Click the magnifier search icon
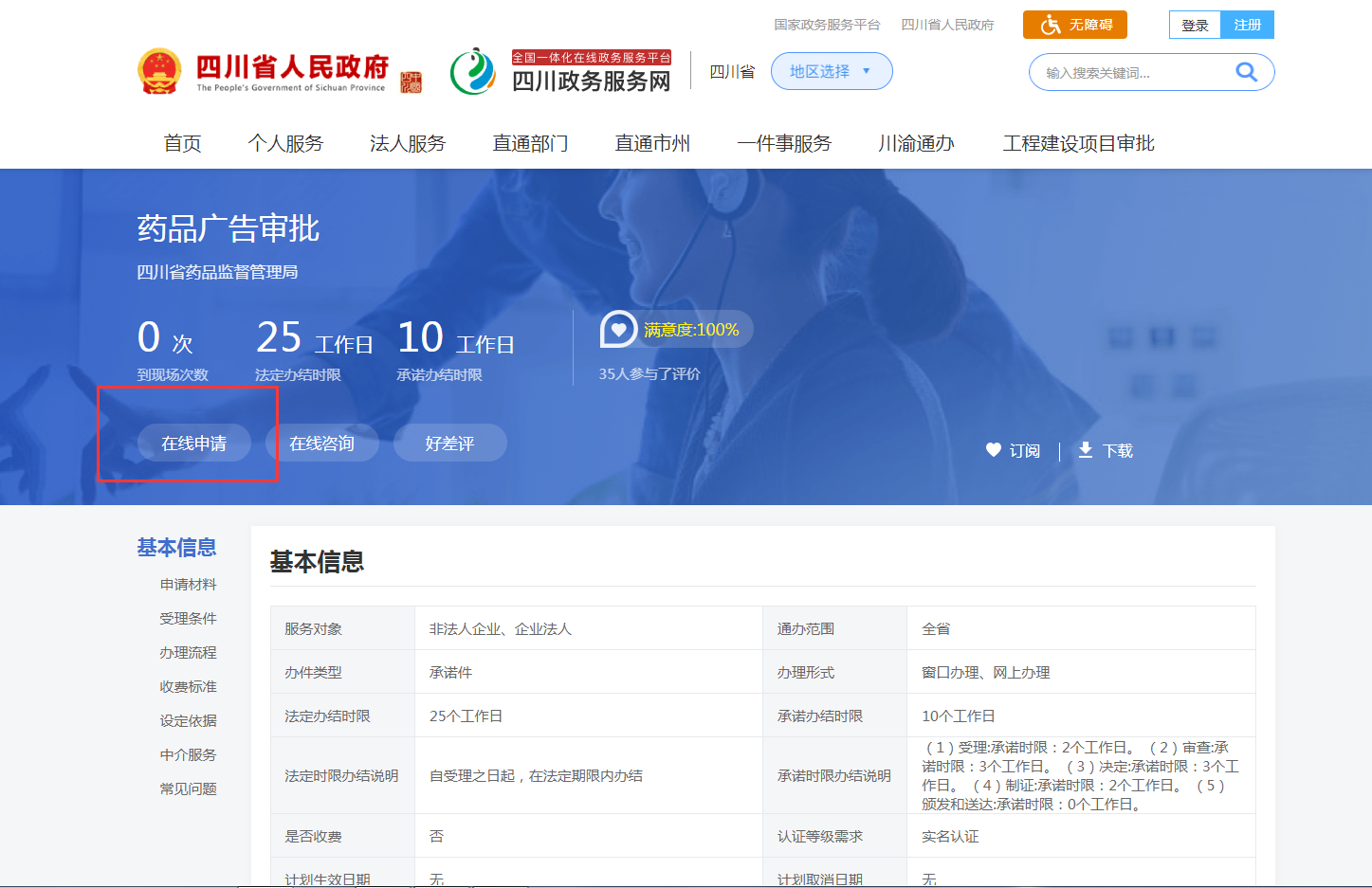 [x=1246, y=72]
